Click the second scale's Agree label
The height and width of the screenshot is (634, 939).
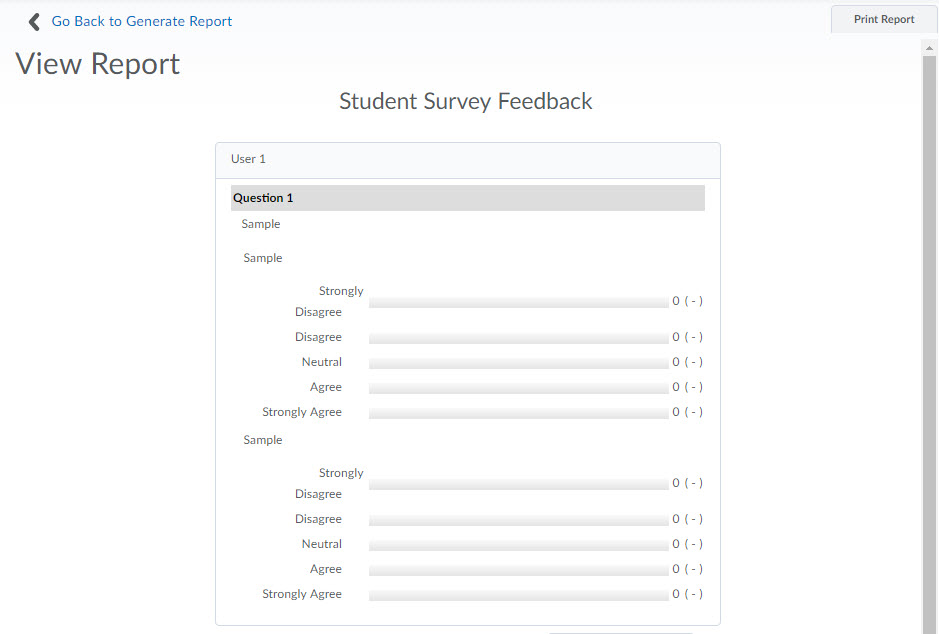(325, 569)
